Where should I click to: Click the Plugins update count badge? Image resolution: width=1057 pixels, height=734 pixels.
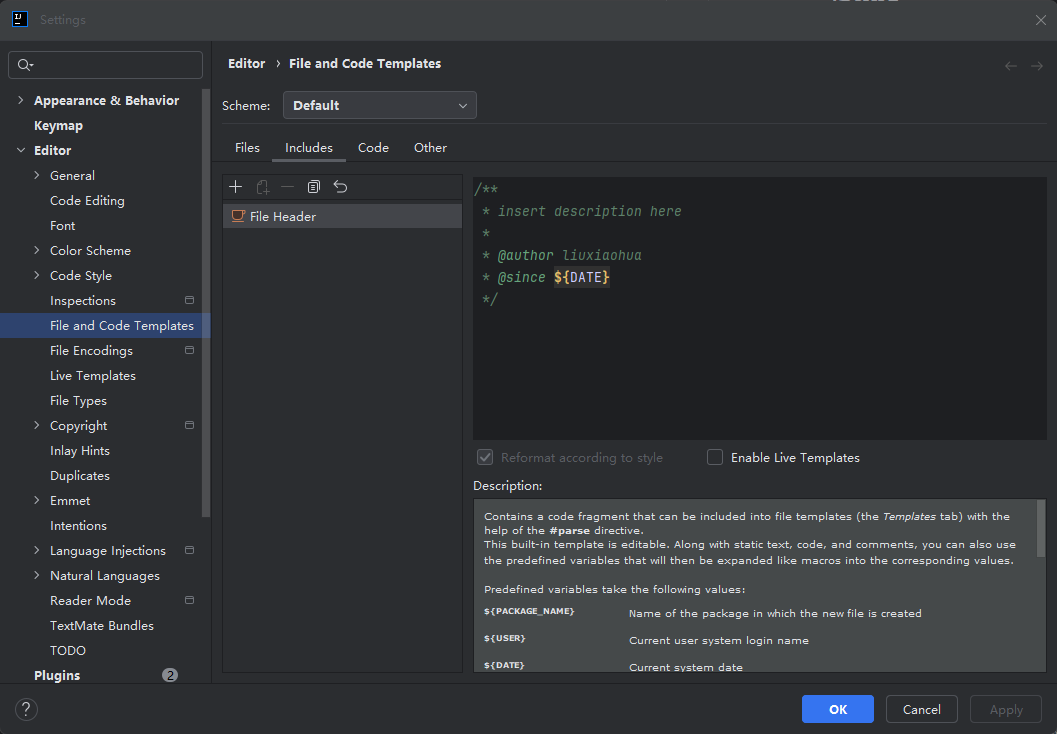tap(170, 675)
